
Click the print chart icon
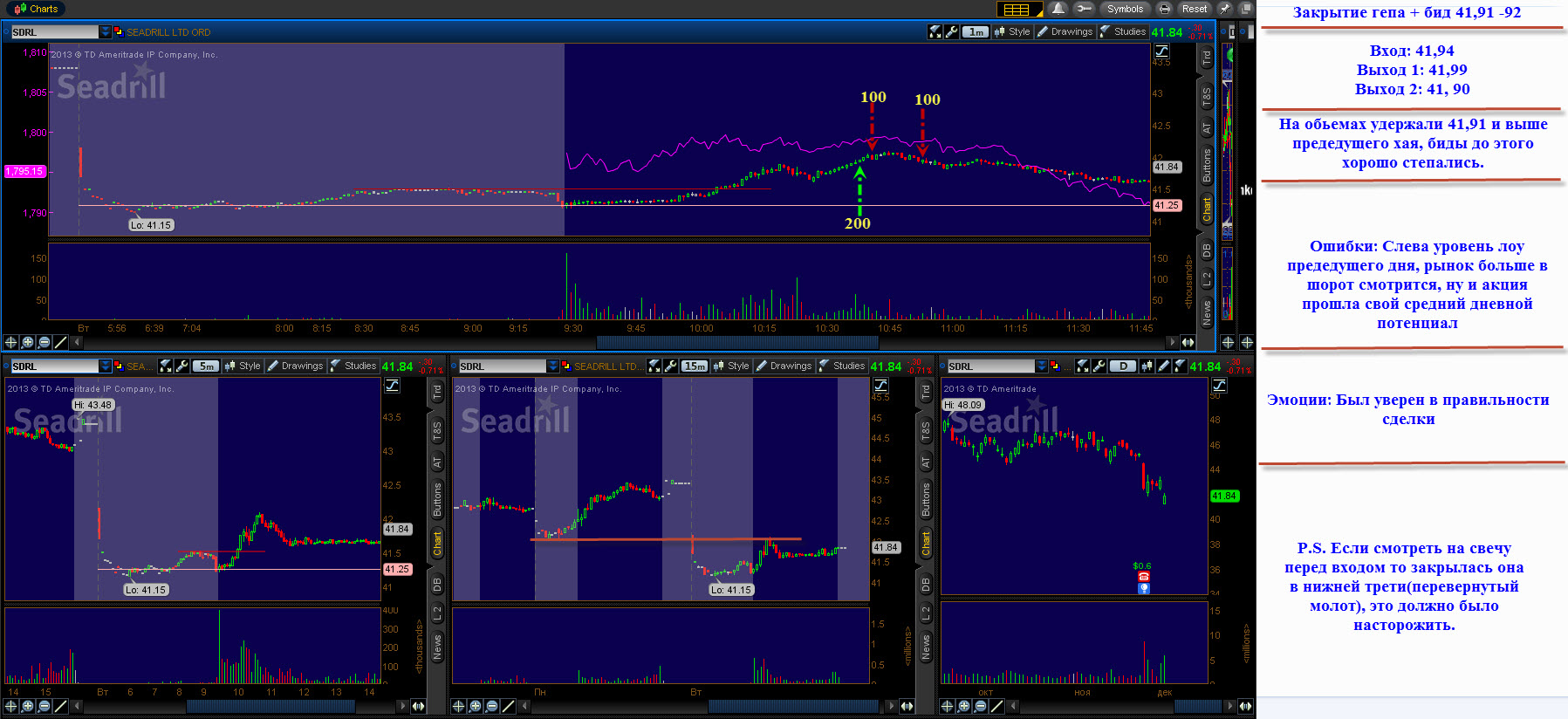point(1164,9)
